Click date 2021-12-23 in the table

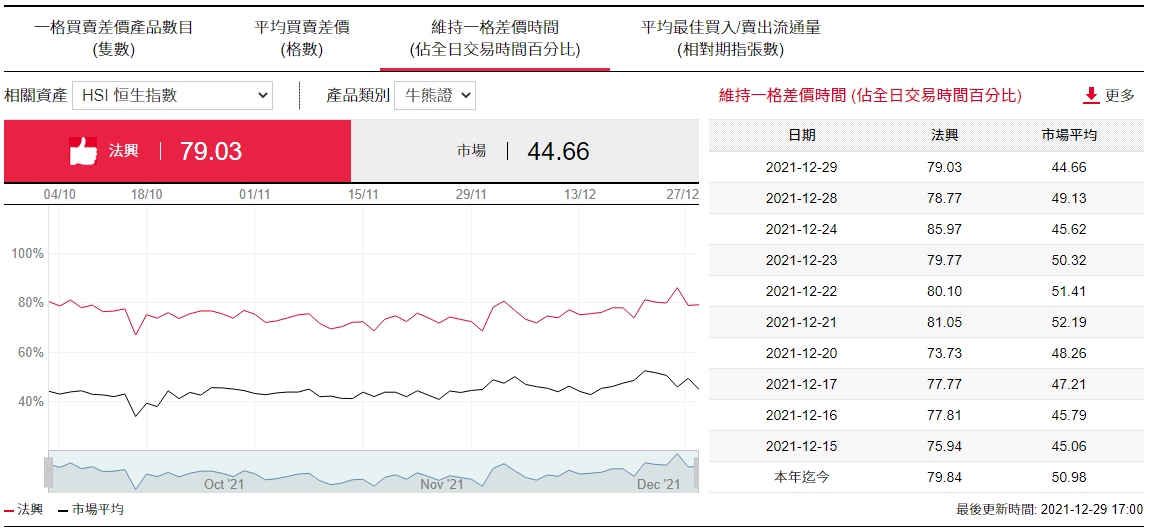pos(801,260)
